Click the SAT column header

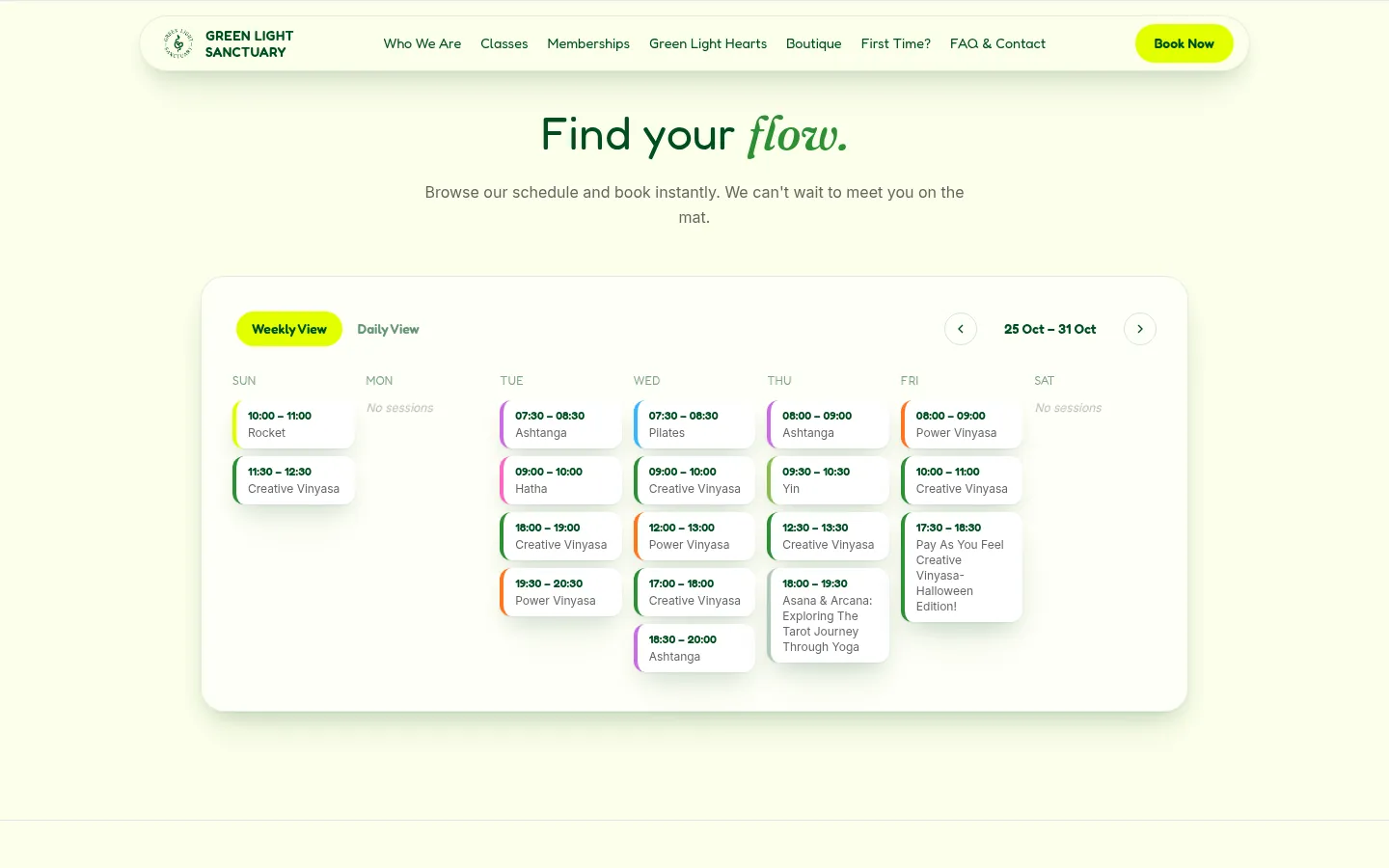pos(1045,381)
